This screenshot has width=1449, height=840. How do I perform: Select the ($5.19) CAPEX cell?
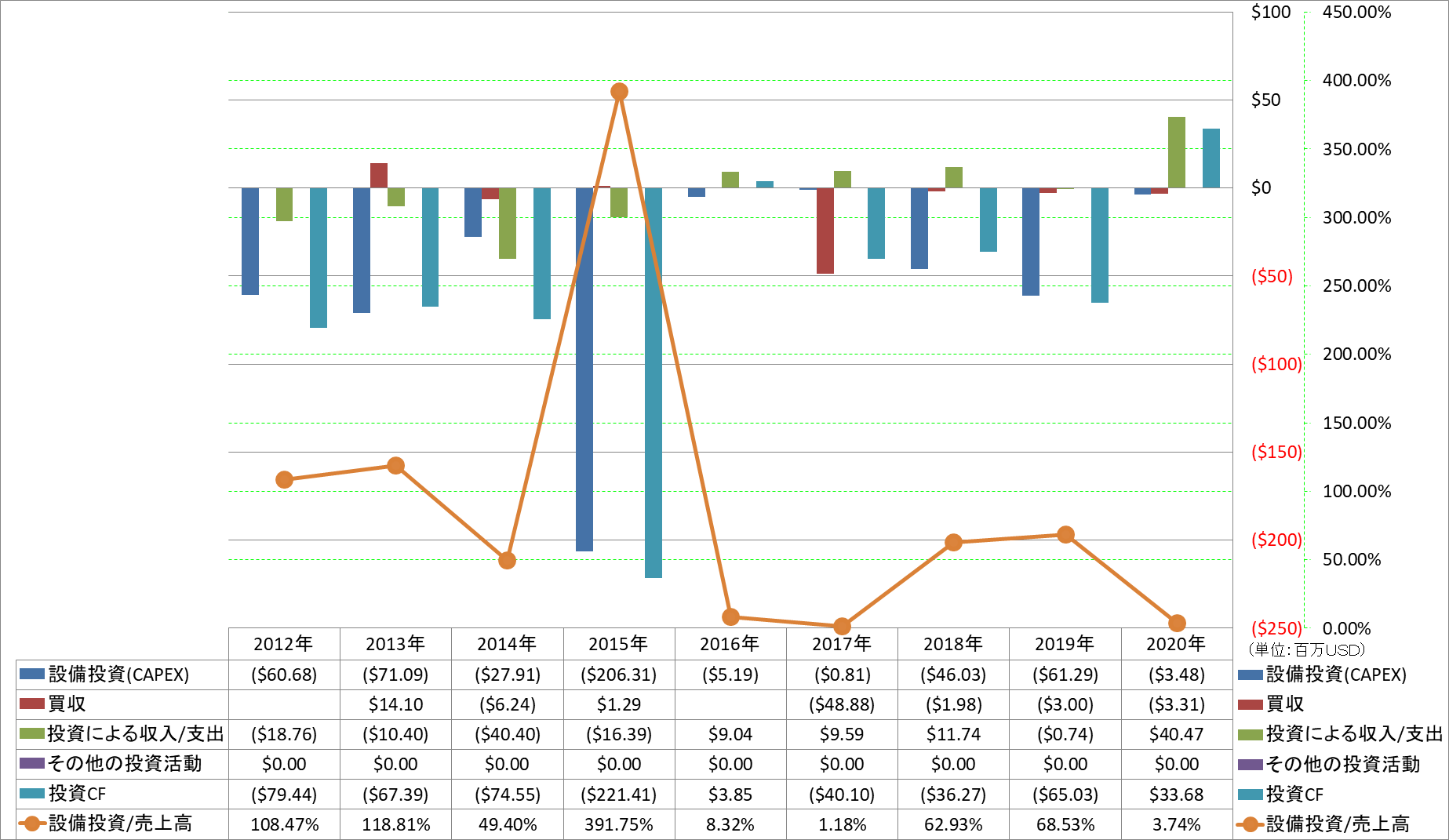(730, 675)
